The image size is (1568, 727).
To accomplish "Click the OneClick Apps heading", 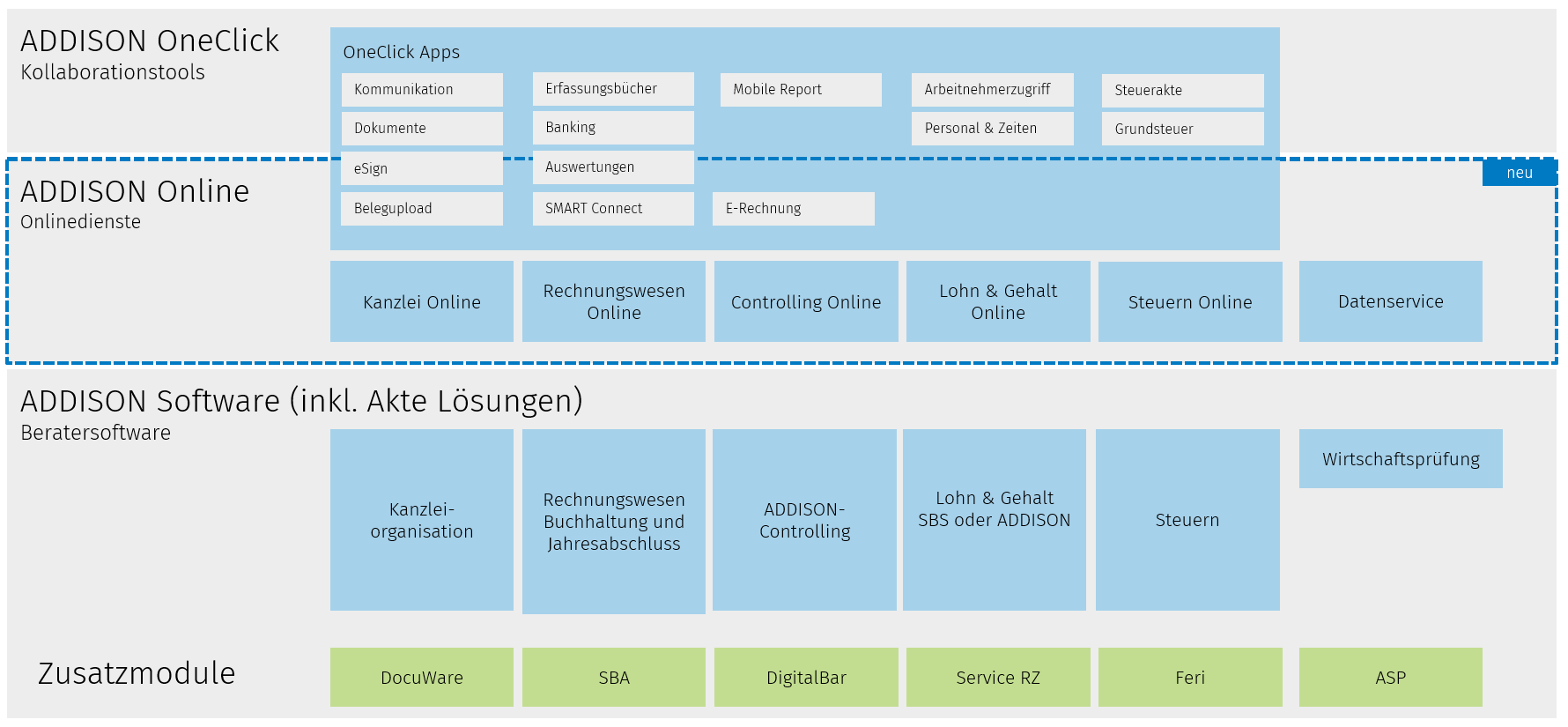I will pos(402,52).
